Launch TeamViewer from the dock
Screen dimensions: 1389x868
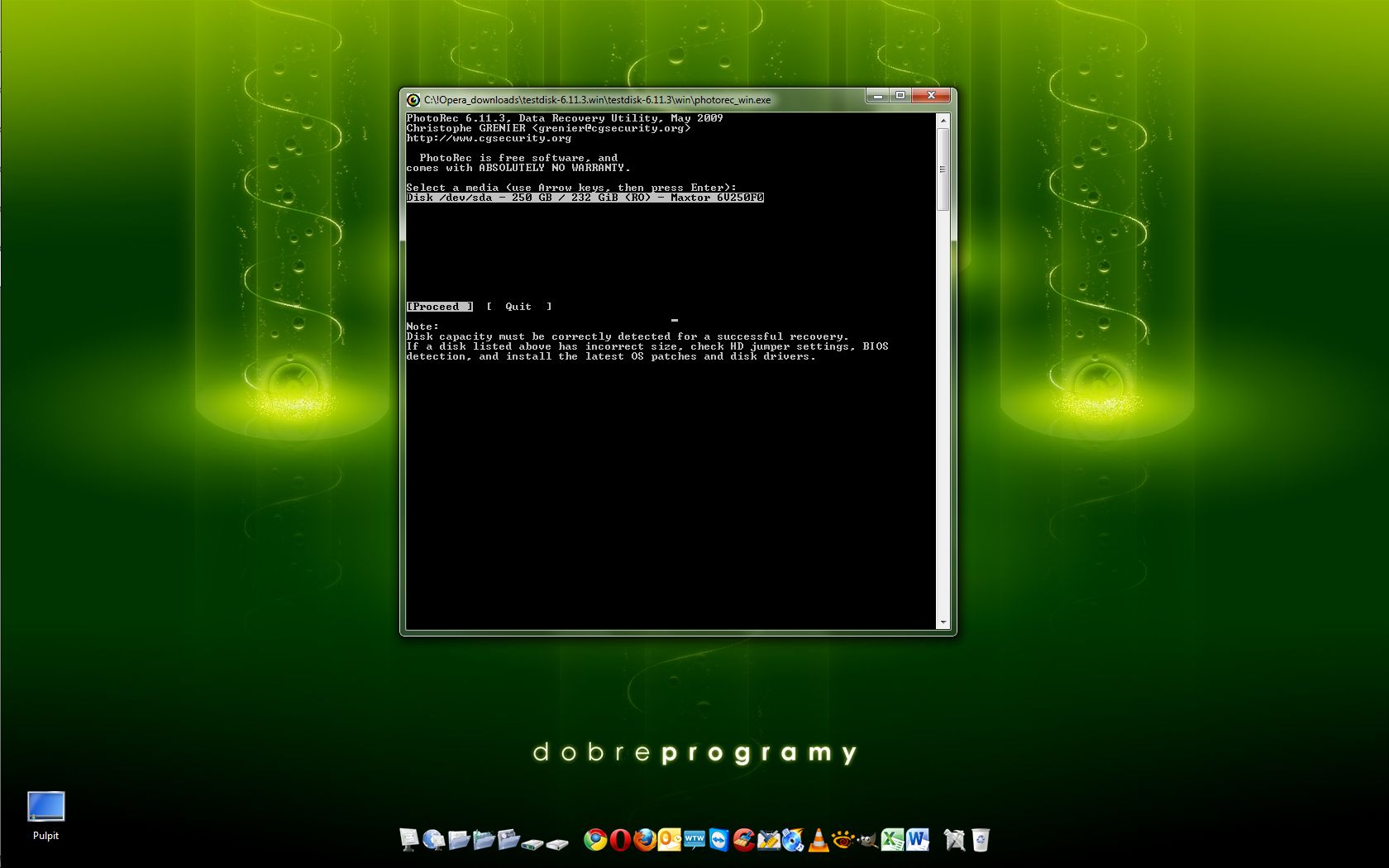pos(719,840)
